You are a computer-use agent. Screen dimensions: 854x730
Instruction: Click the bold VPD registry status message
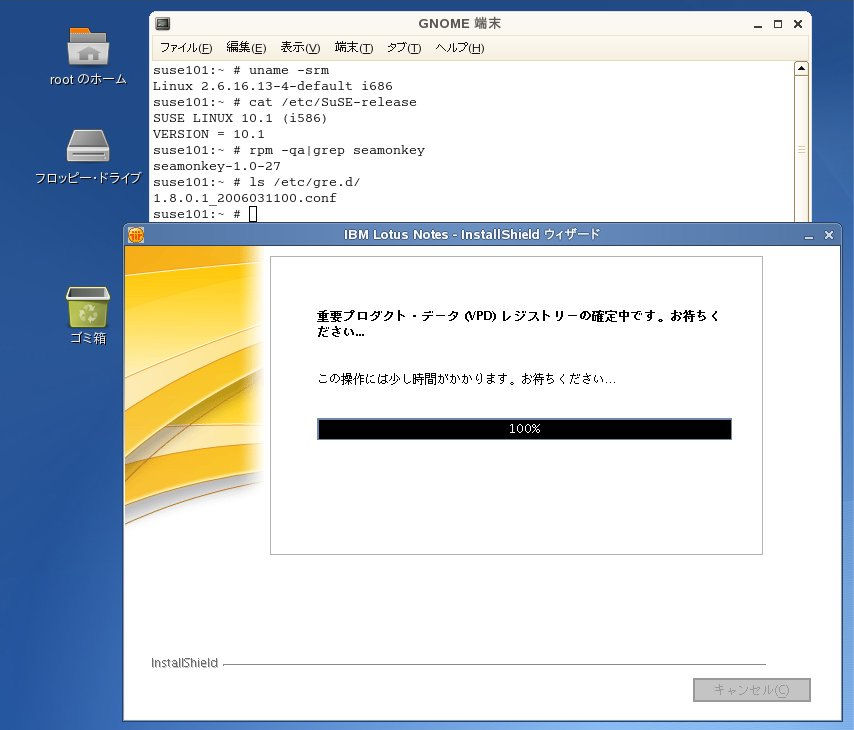coord(518,324)
